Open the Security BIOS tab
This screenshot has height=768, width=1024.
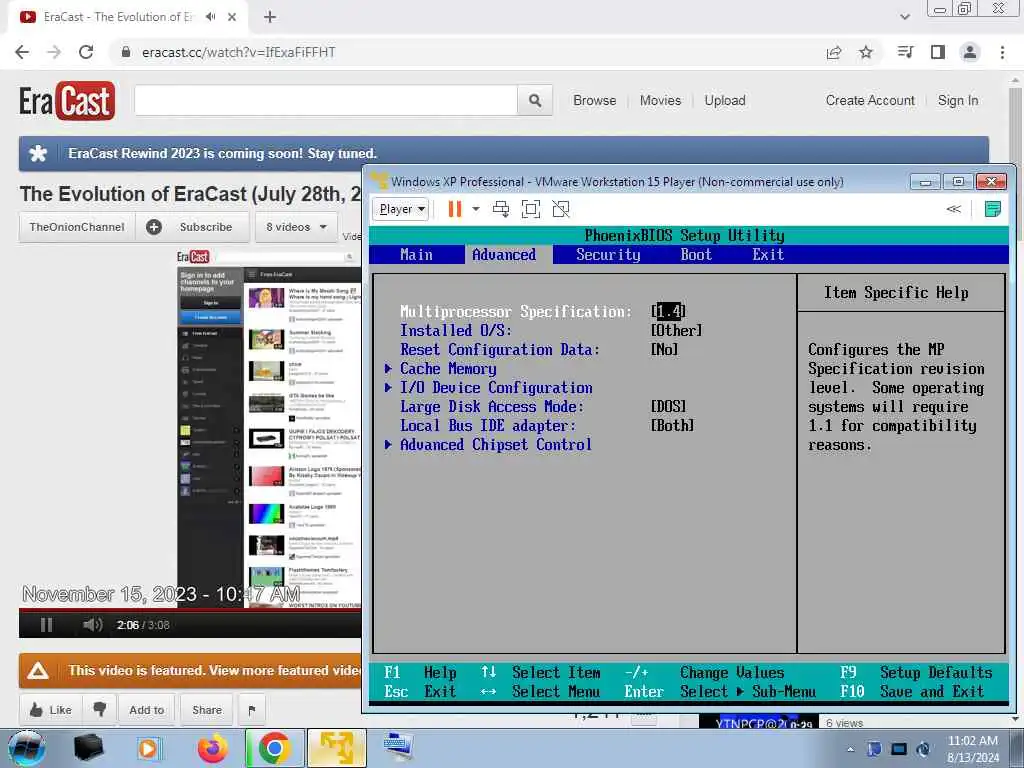608,255
